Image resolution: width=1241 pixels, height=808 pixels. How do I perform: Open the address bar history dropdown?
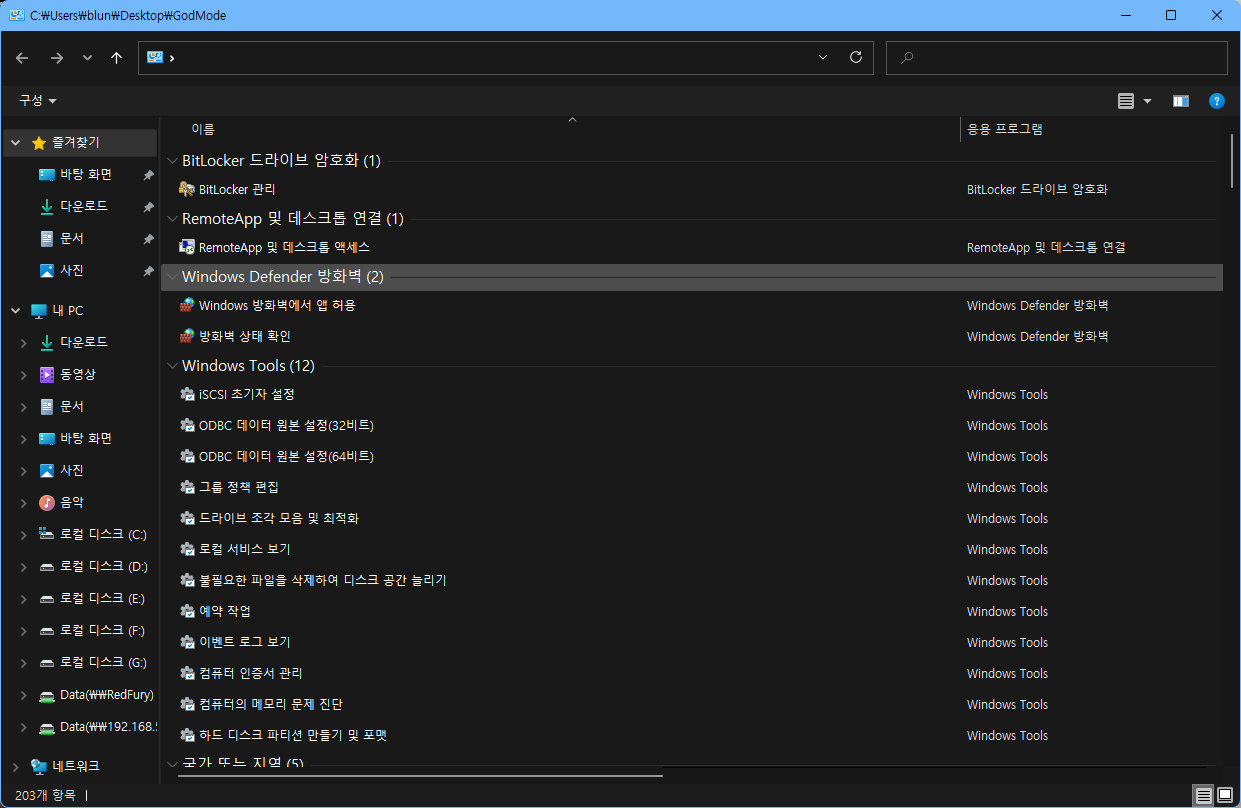(823, 57)
